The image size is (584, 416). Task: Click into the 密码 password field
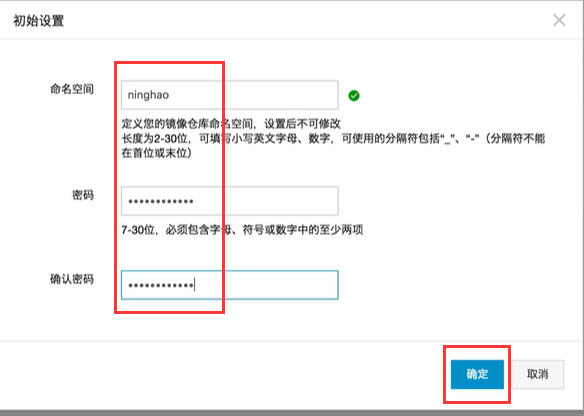[x=230, y=201]
